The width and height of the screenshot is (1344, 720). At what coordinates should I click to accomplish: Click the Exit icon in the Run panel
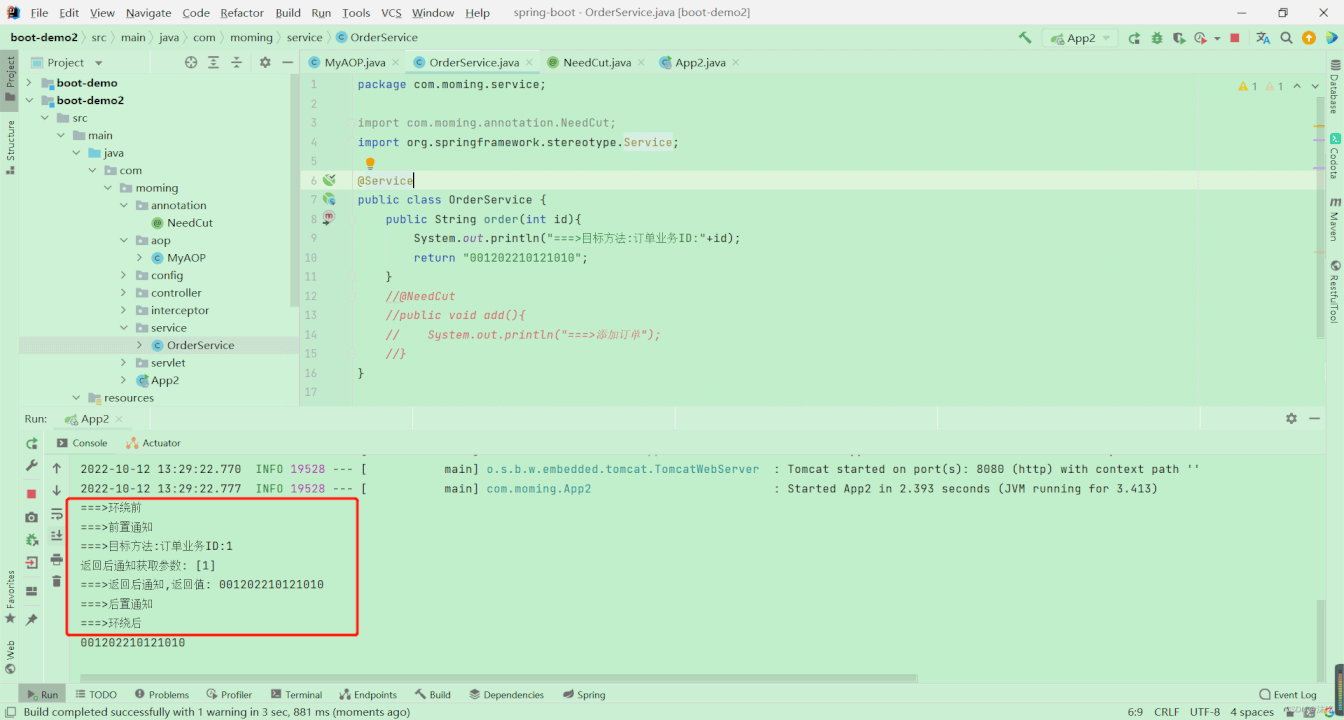pyautogui.click(x=32, y=563)
